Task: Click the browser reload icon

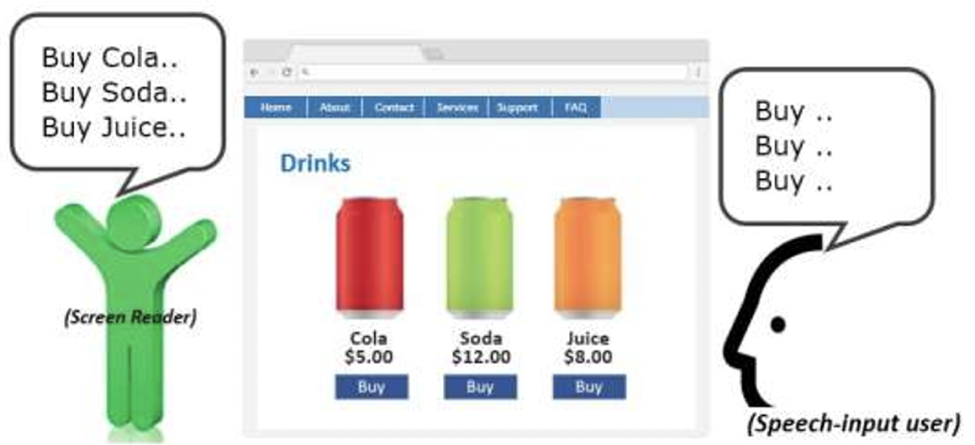Action: tap(287, 72)
